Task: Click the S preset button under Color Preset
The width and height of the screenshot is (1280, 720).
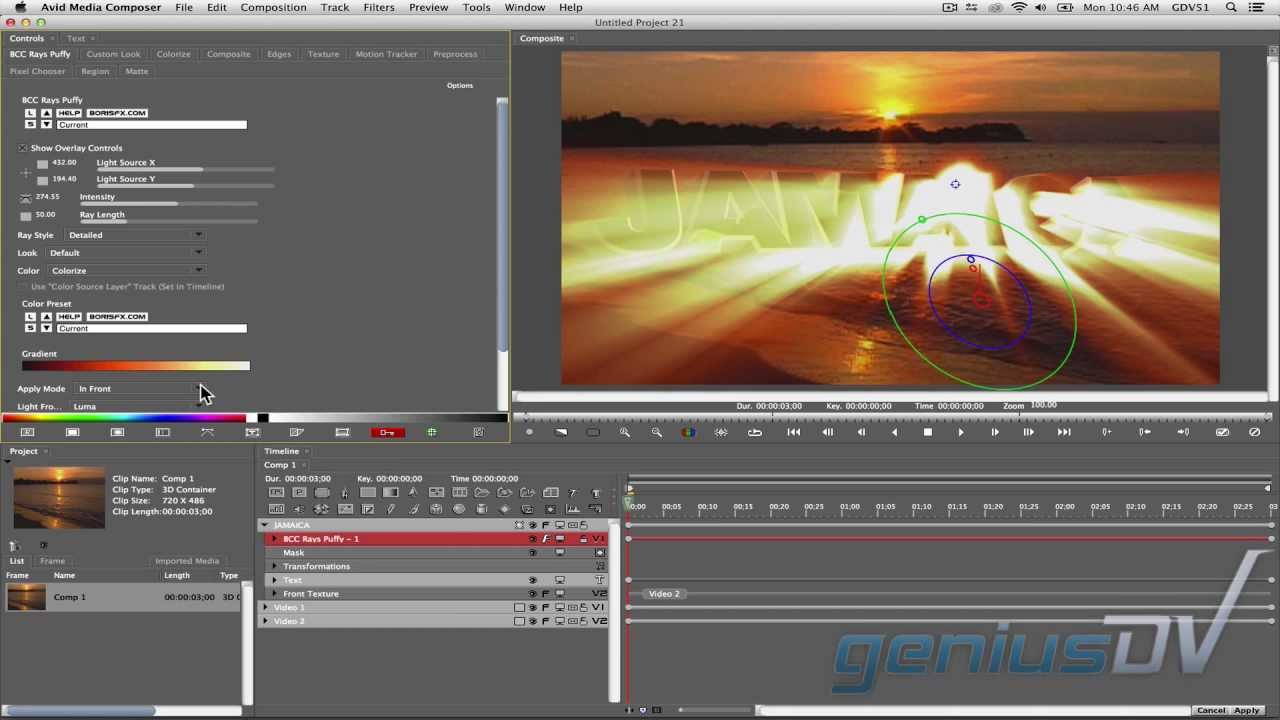Action: pyautogui.click(x=30, y=328)
